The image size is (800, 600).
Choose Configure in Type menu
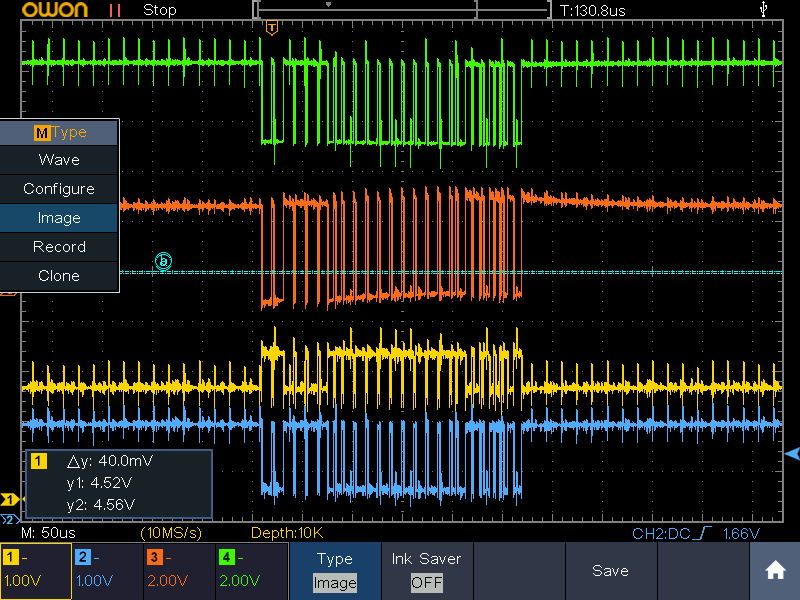(59, 189)
